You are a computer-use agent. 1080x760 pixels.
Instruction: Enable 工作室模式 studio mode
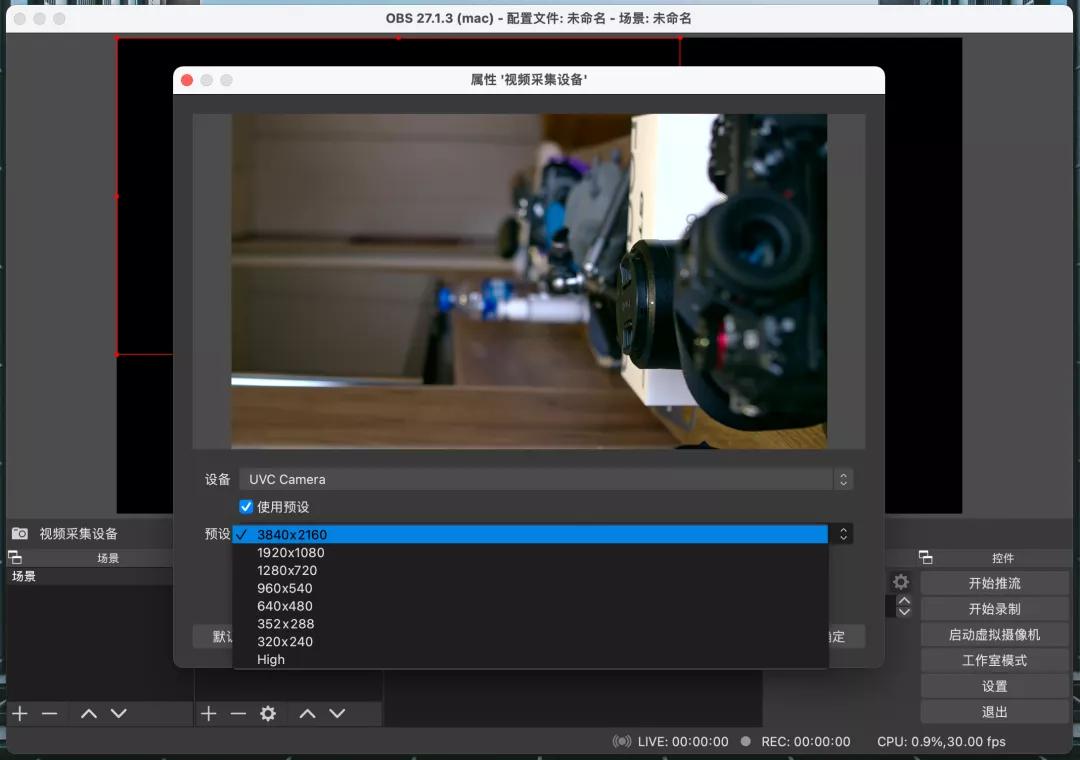coord(994,661)
